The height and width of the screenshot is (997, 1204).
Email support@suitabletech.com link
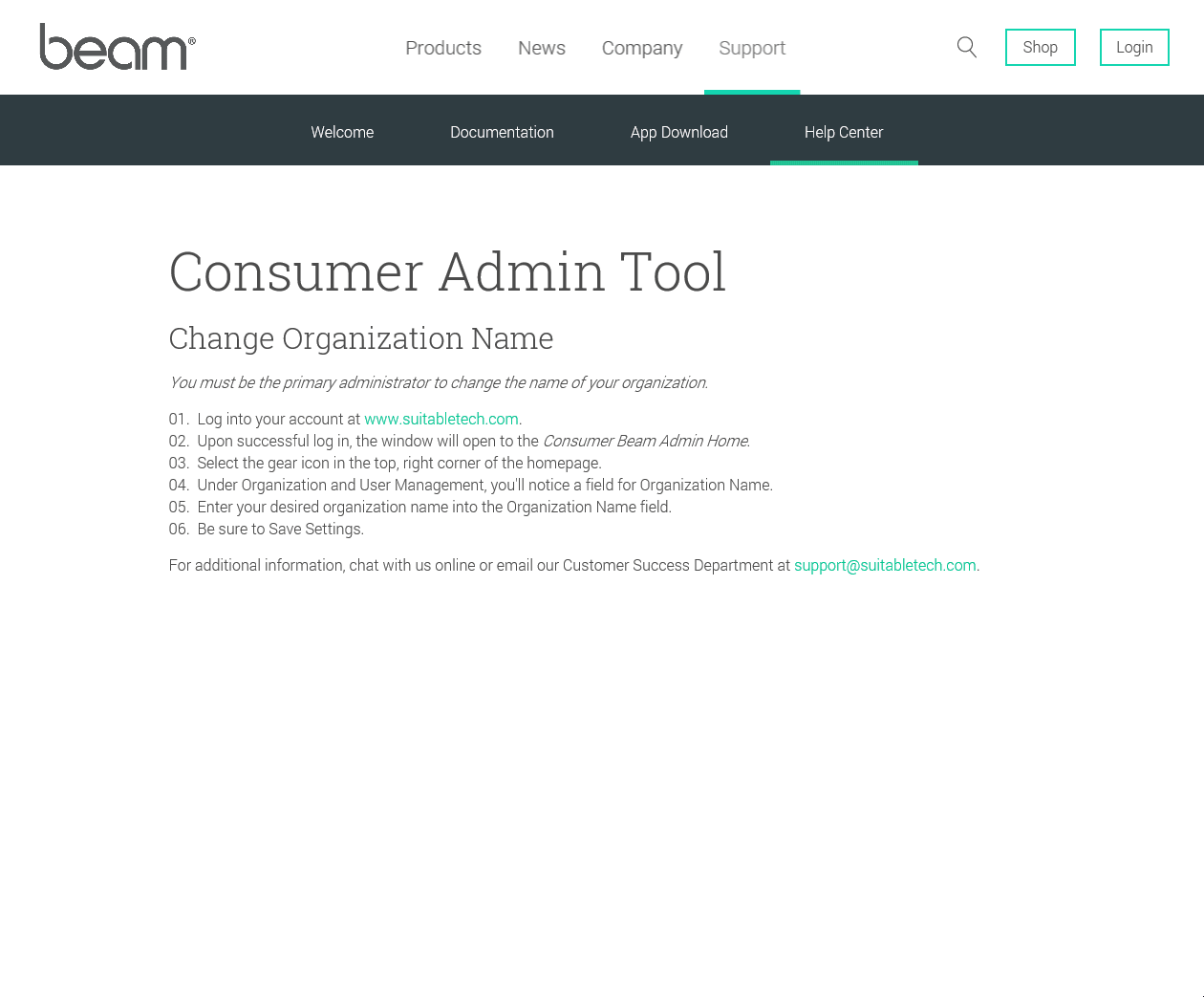[x=885, y=565]
